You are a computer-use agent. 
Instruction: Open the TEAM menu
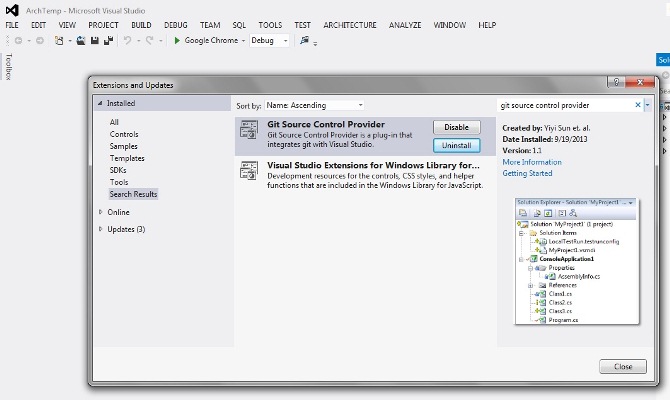point(210,25)
